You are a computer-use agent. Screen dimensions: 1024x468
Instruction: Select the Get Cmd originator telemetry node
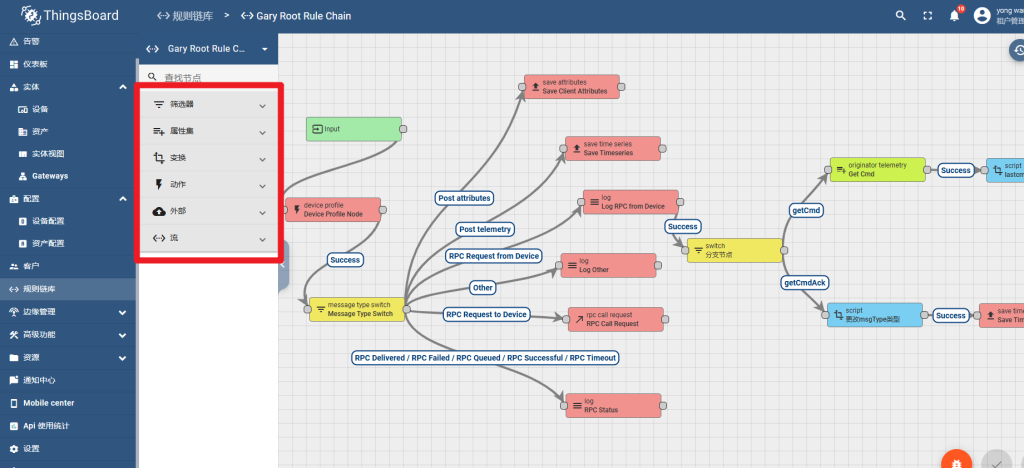pyautogui.click(x=878, y=170)
